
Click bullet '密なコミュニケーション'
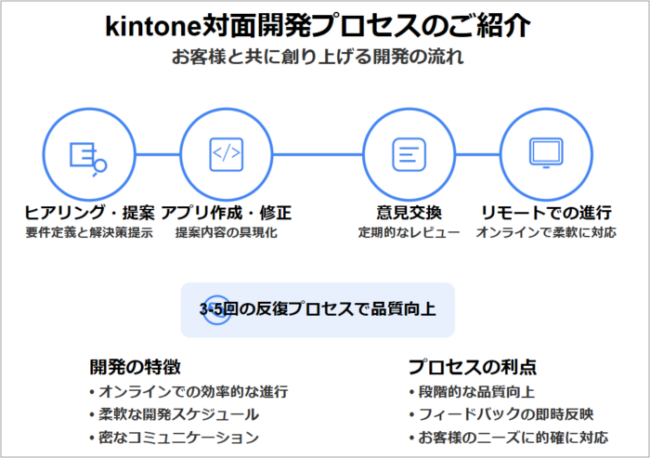coord(174,437)
